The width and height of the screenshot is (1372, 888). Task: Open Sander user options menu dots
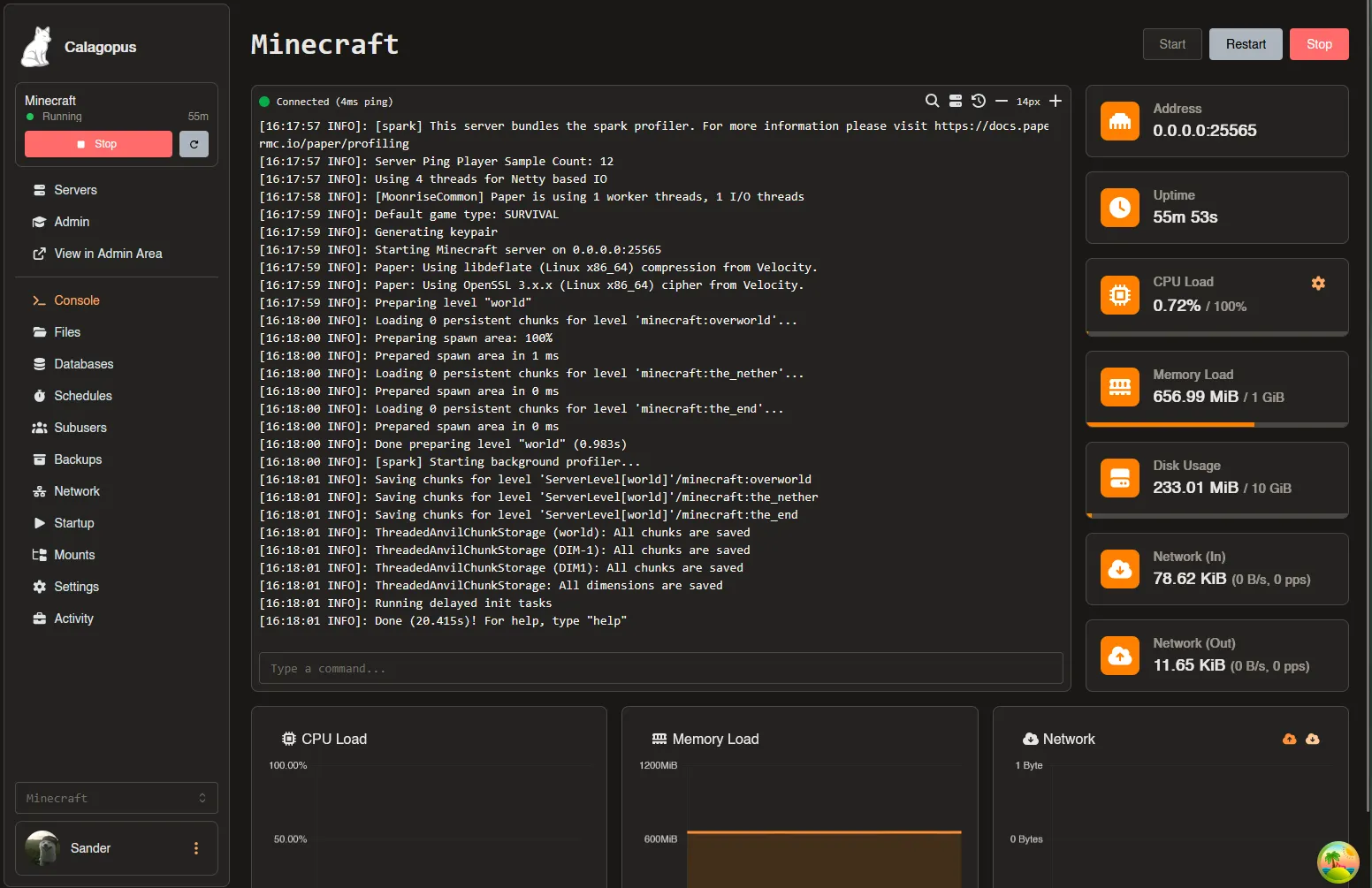196,848
